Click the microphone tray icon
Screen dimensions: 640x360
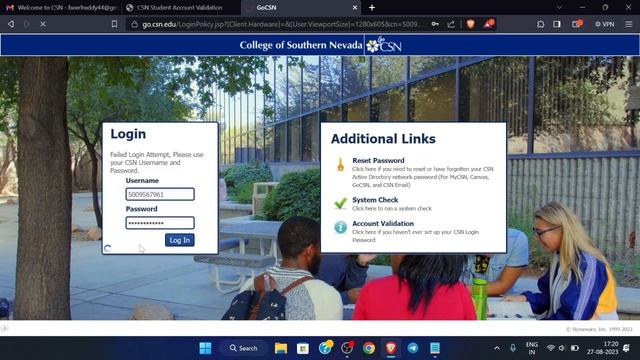coord(513,348)
